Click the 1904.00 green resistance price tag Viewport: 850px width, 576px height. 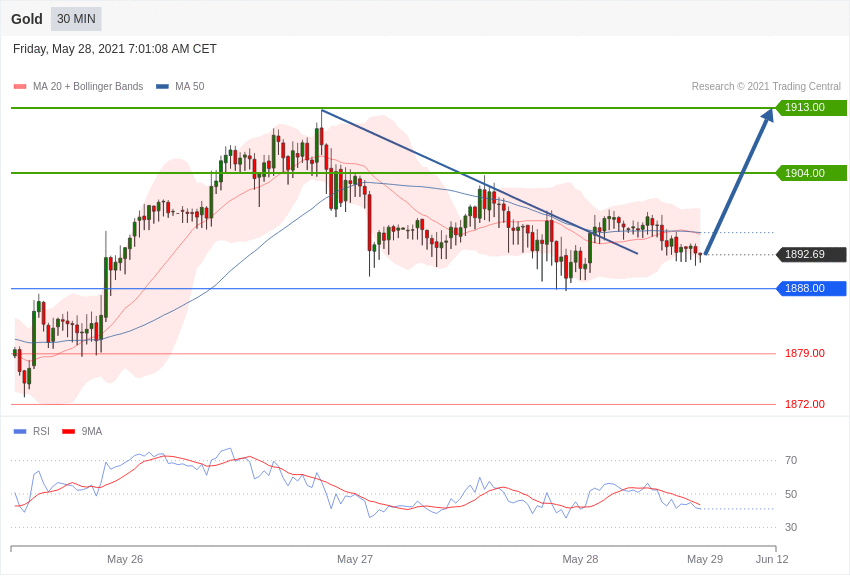tap(811, 173)
